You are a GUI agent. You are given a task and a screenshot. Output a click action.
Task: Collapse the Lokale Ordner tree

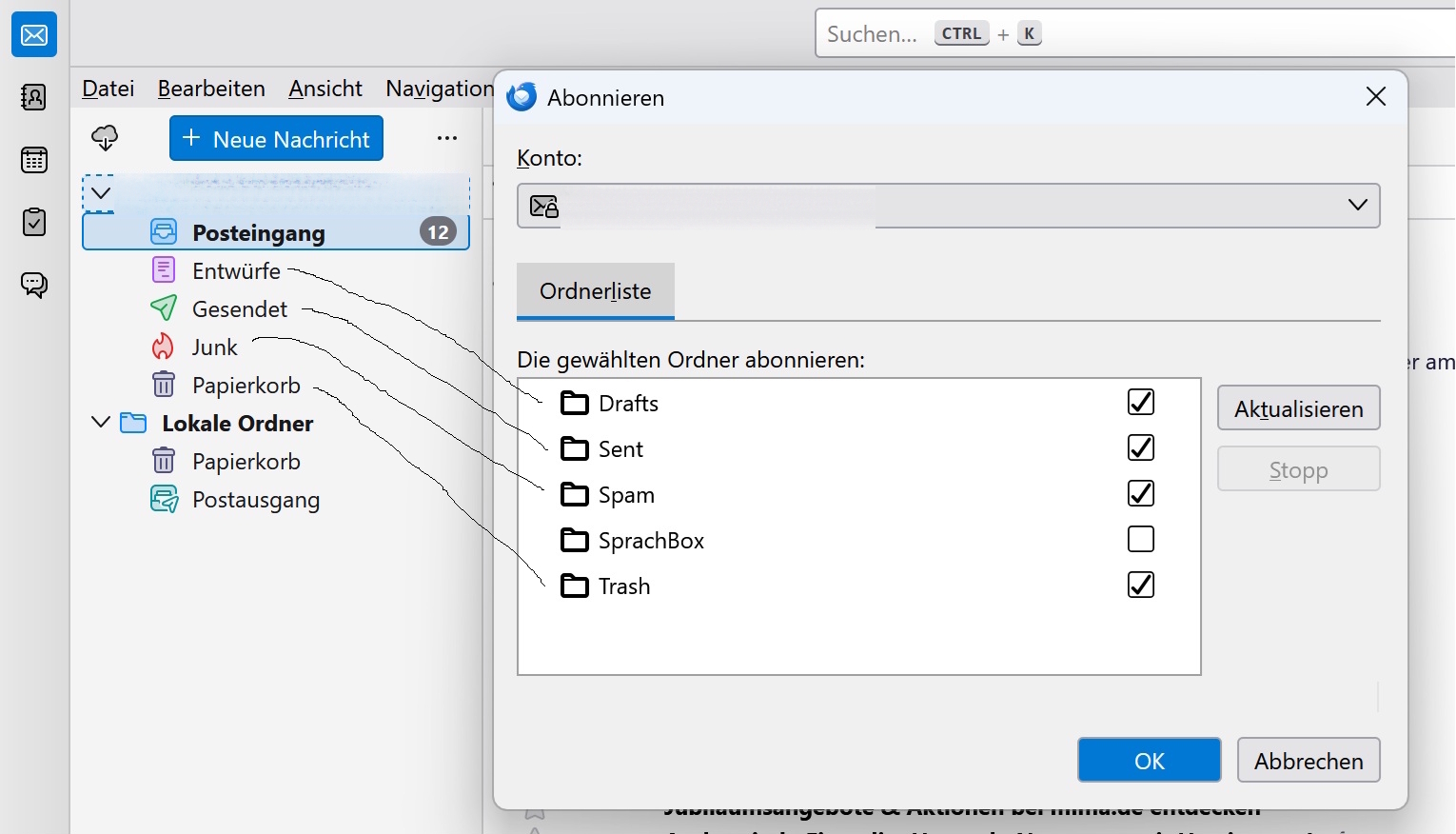point(101,422)
